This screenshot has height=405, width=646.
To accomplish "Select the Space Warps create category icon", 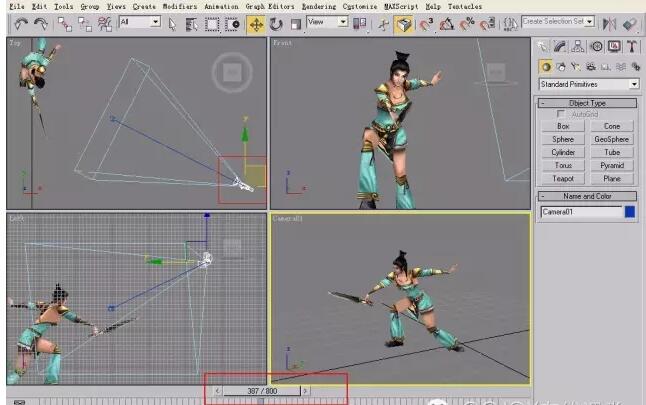I will 621,66.
